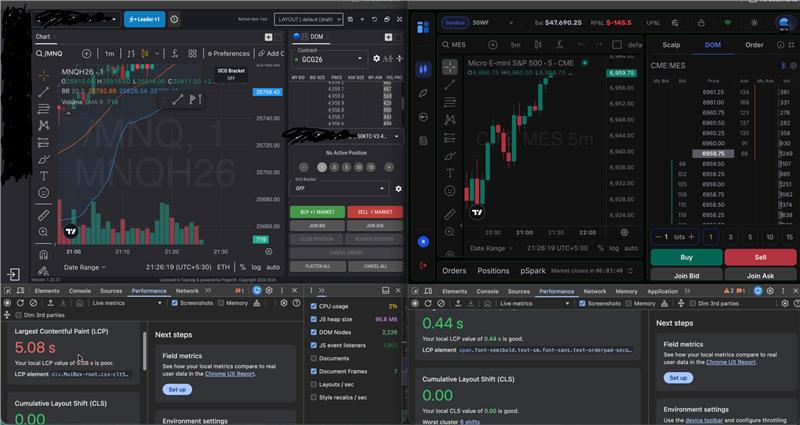The image size is (800, 425).
Task: Click BUY +1 MARKET button
Action: [317, 212]
